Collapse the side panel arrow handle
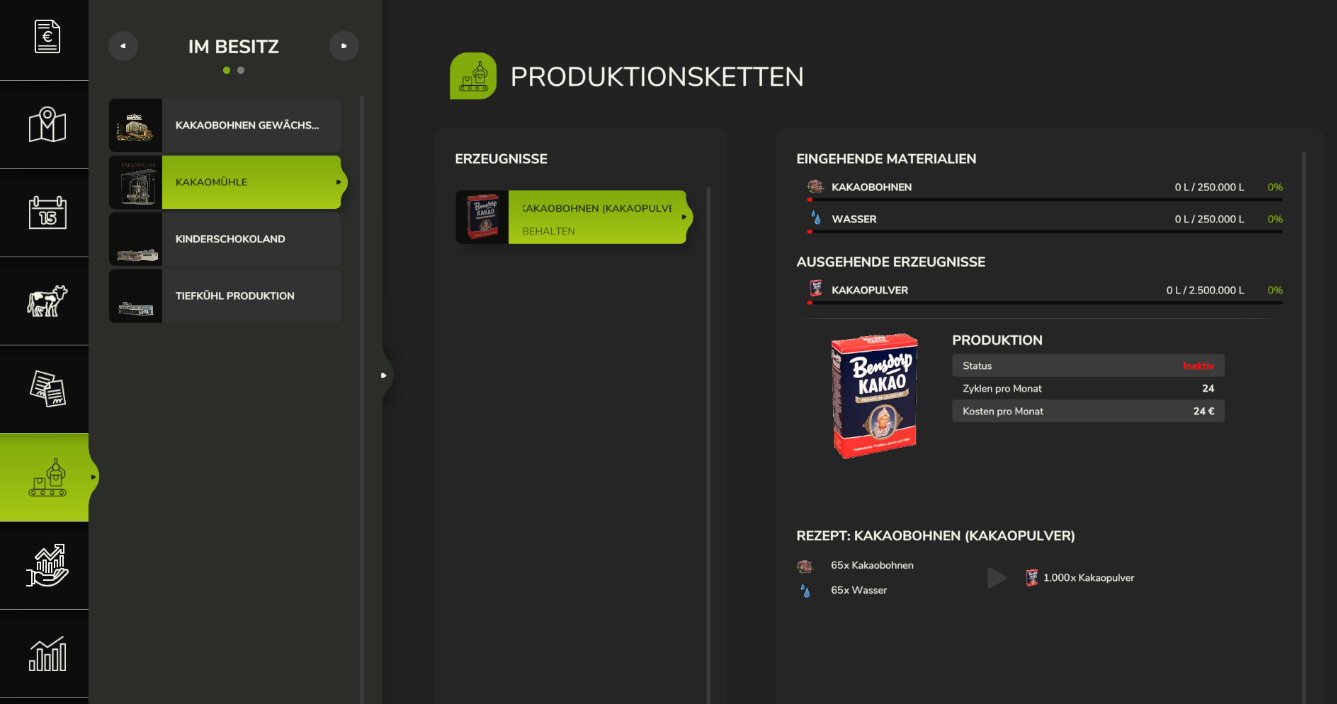Viewport: 1337px width, 704px height. click(x=384, y=375)
